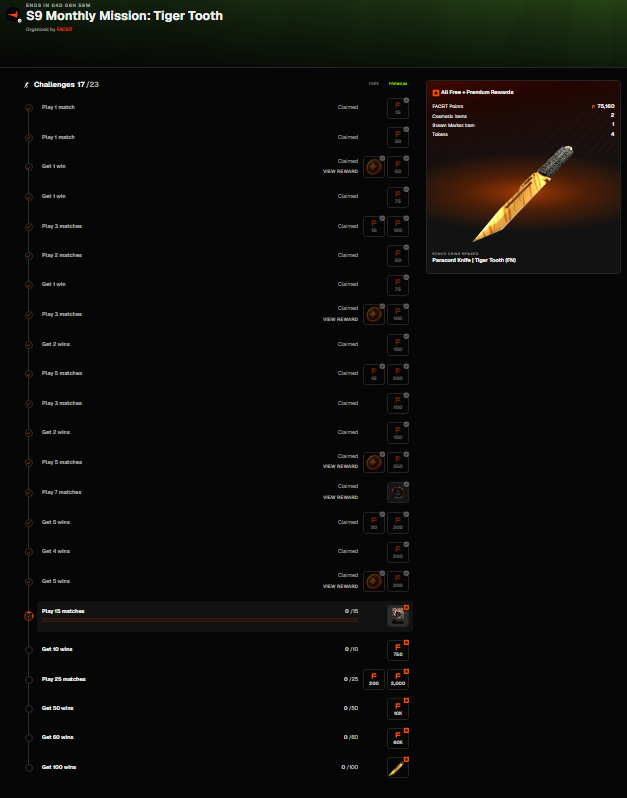Click the 10-point free reward icon
Viewport: 627px width, 798px height.
(x=374, y=226)
